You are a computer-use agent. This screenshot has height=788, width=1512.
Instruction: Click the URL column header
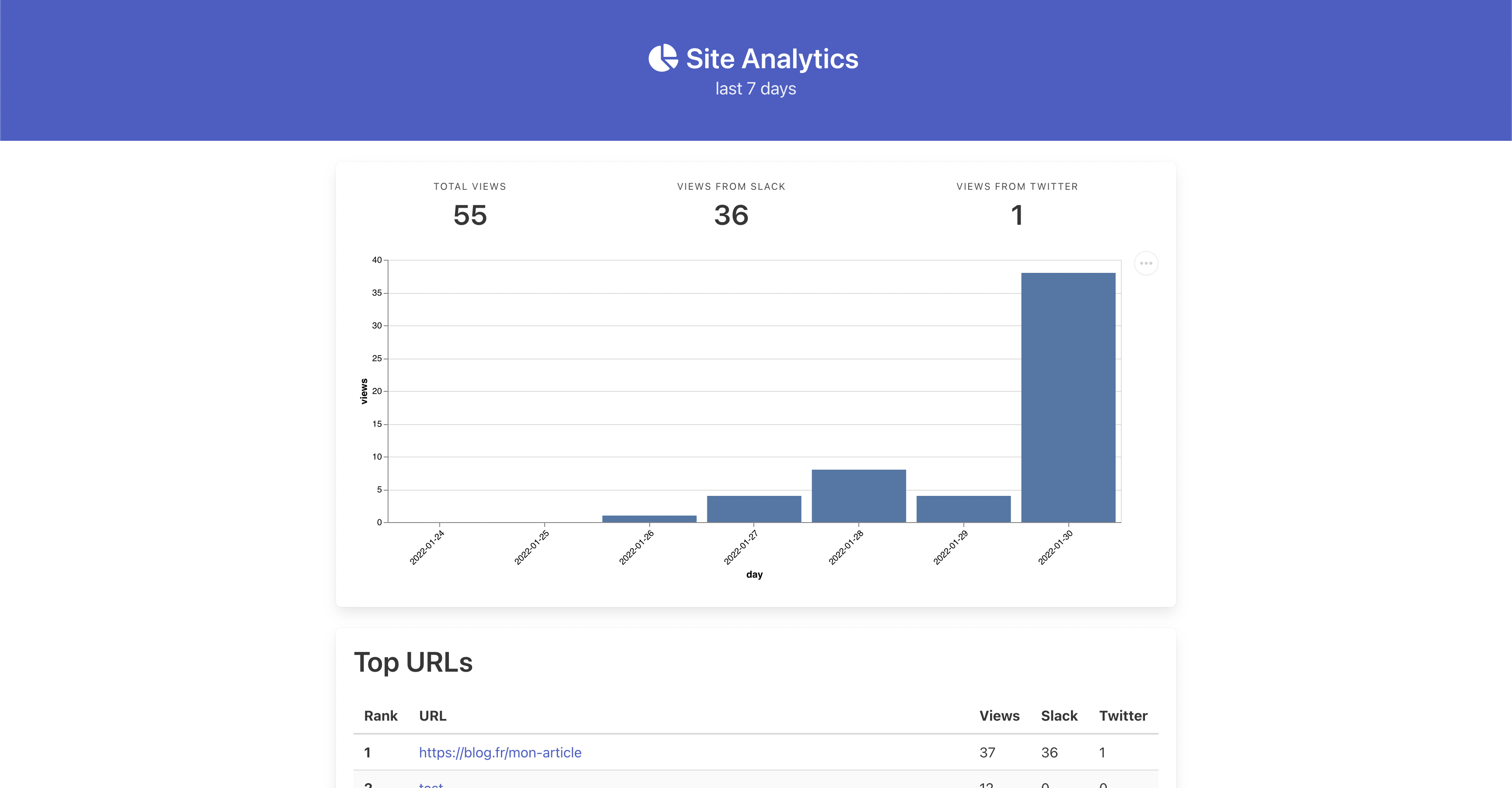(x=433, y=716)
